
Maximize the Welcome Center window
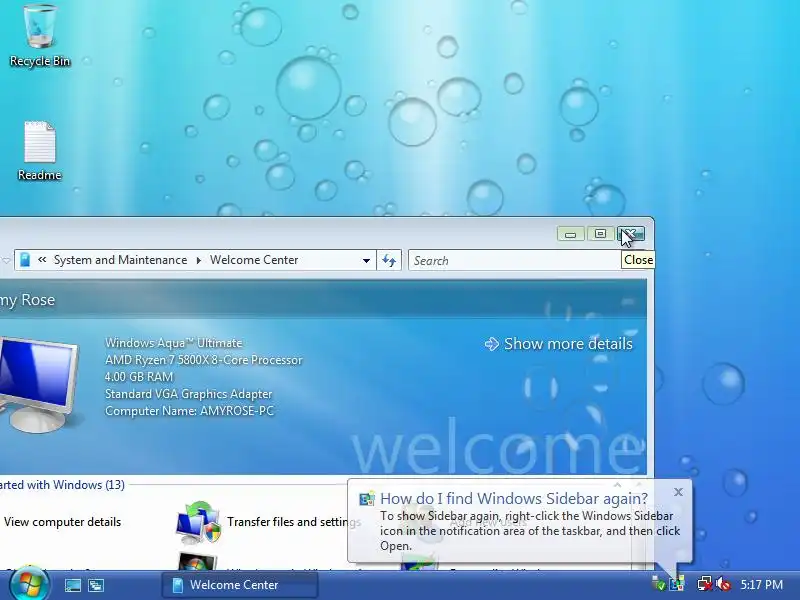tap(601, 234)
